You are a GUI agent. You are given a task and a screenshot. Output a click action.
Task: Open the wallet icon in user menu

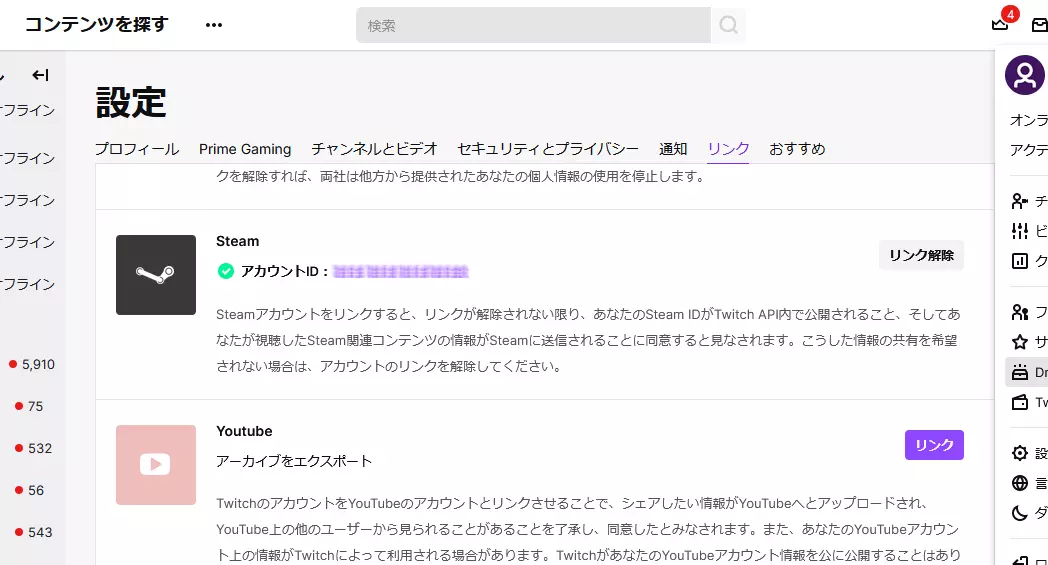[1019, 403]
